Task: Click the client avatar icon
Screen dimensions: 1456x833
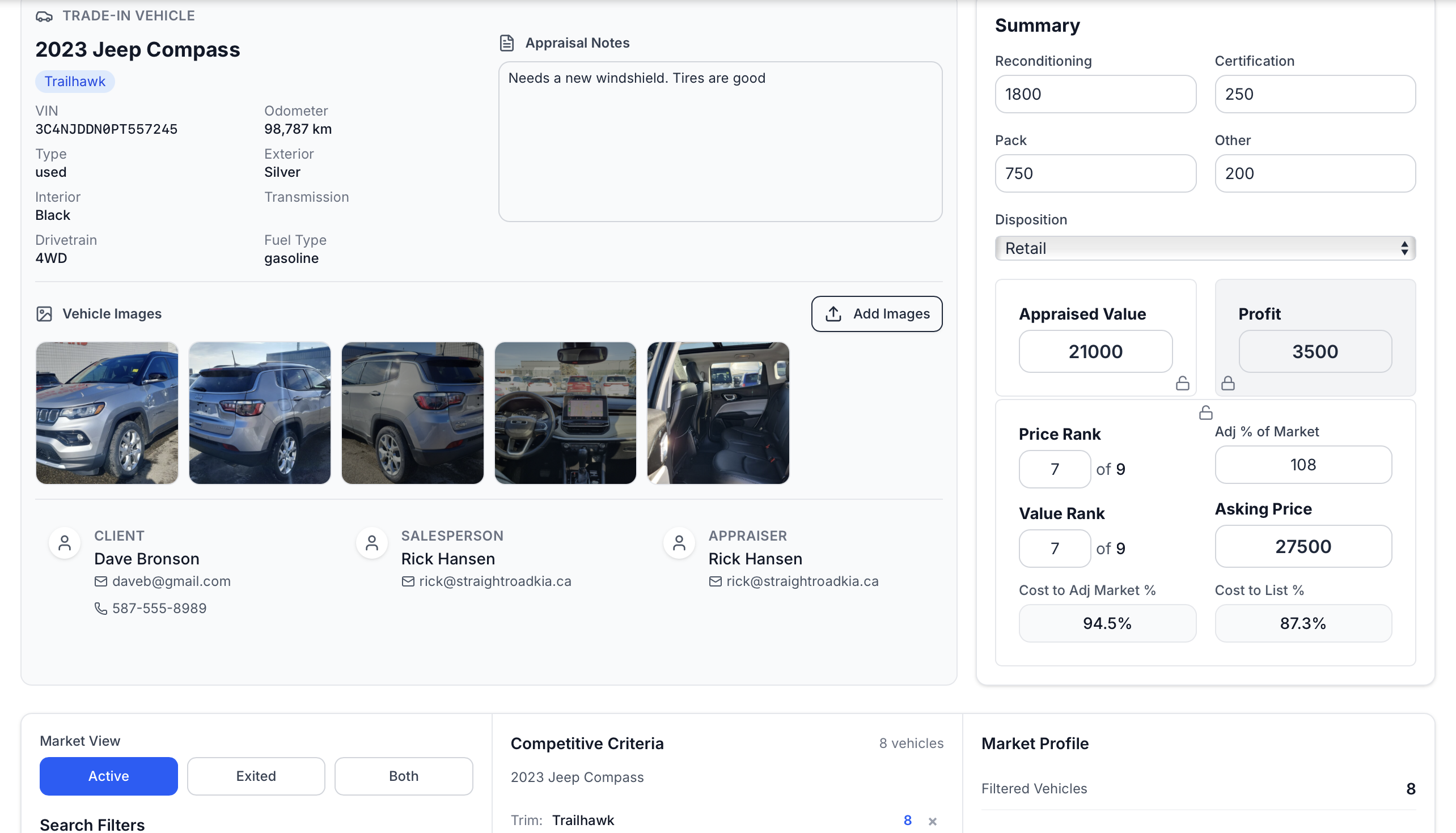Action: click(x=65, y=543)
